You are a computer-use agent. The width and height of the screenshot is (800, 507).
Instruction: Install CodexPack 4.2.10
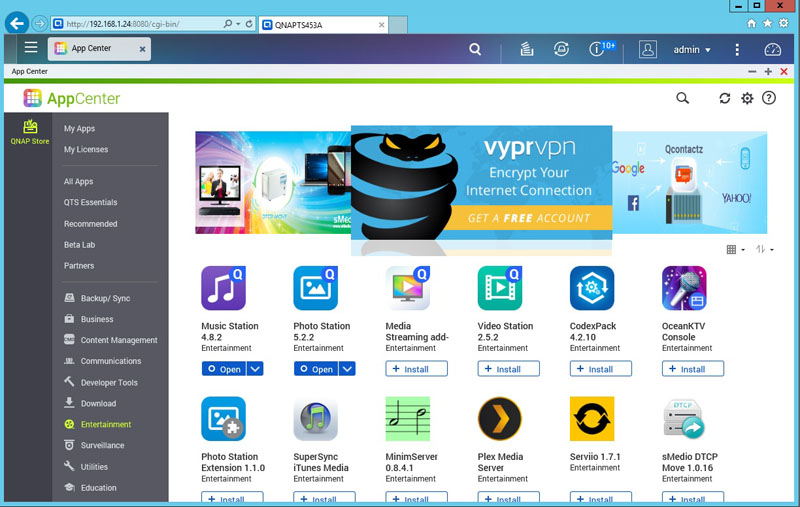pyautogui.click(x=601, y=368)
